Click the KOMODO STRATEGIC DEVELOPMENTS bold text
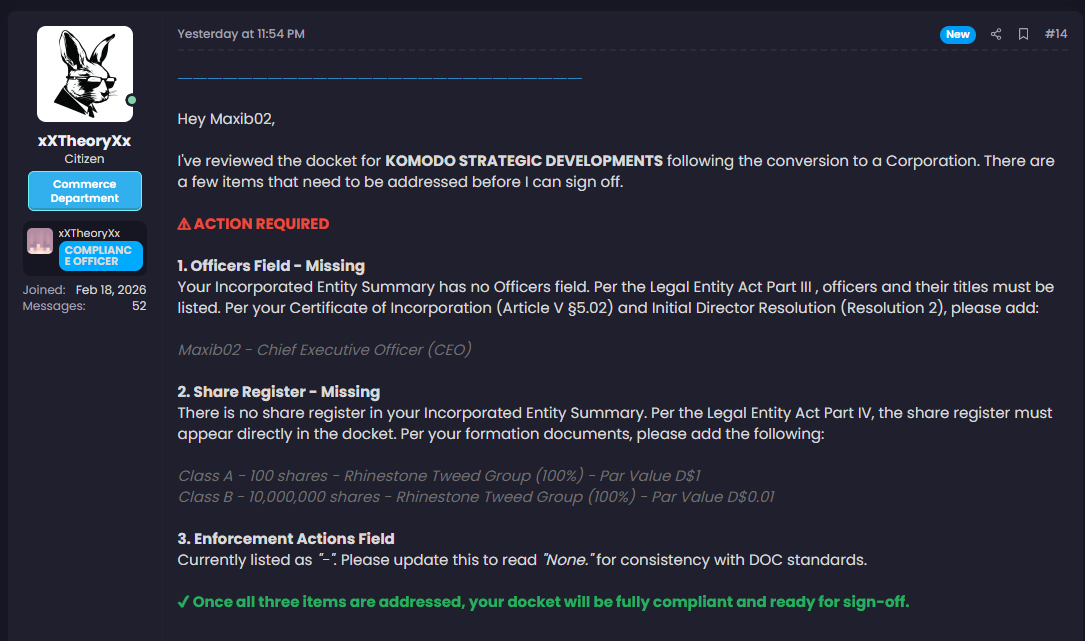 click(x=524, y=161)
